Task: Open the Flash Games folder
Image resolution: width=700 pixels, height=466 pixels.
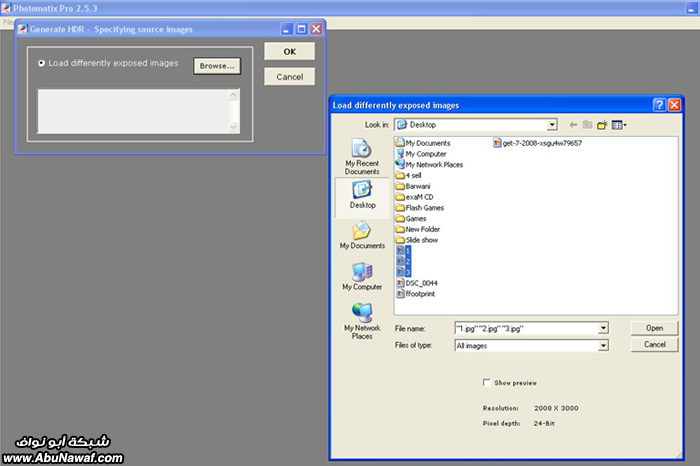Action: (x=423, y=208)
